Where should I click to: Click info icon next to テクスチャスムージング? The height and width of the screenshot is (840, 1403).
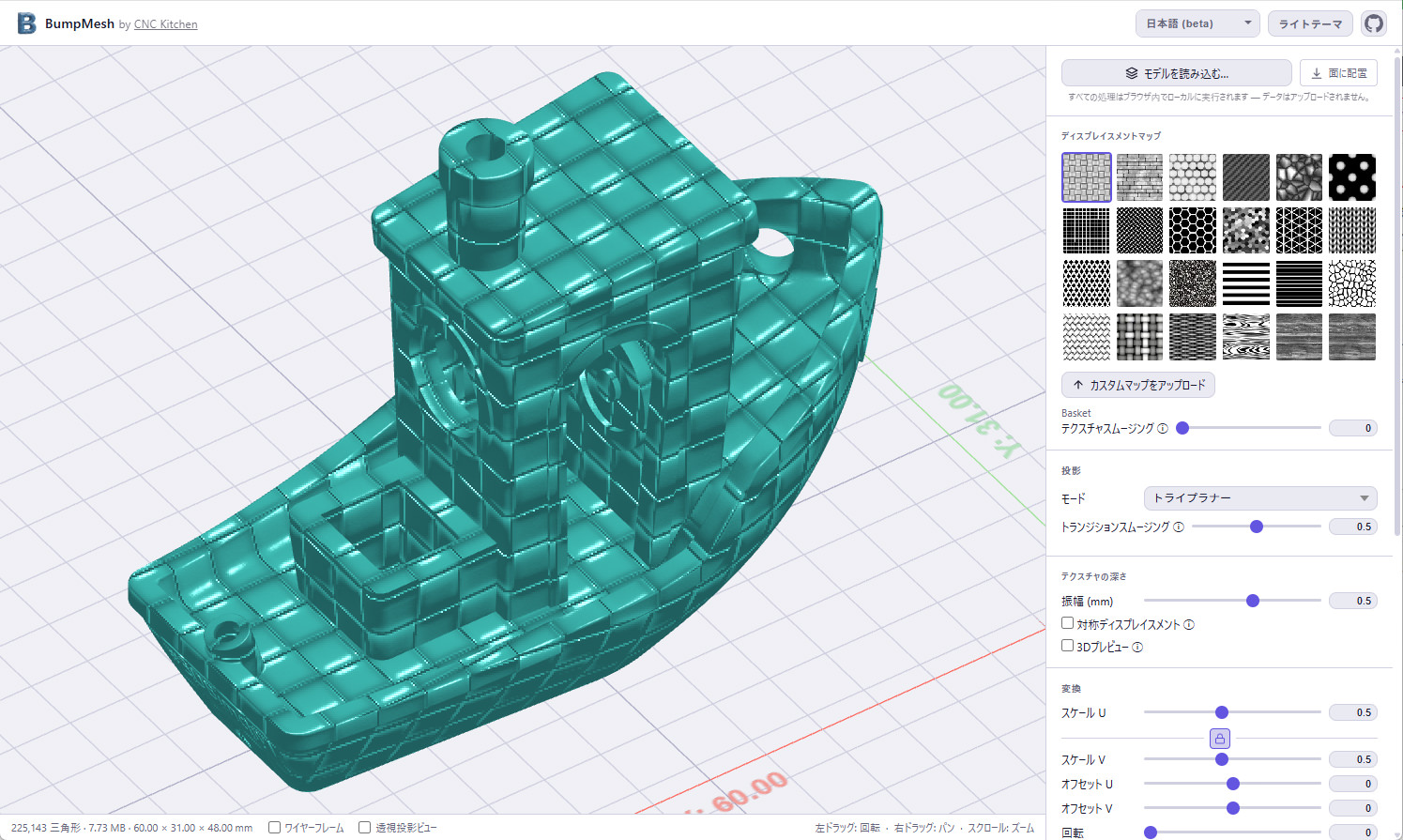click(1163, 429)
